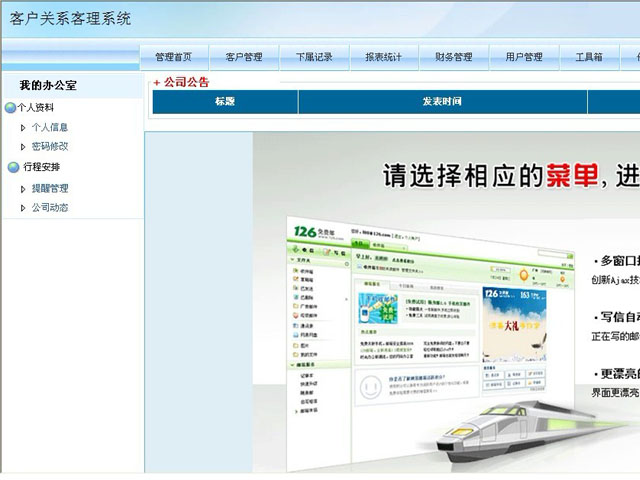
Task: Click the 标题 column header
Action: (225, 102)
